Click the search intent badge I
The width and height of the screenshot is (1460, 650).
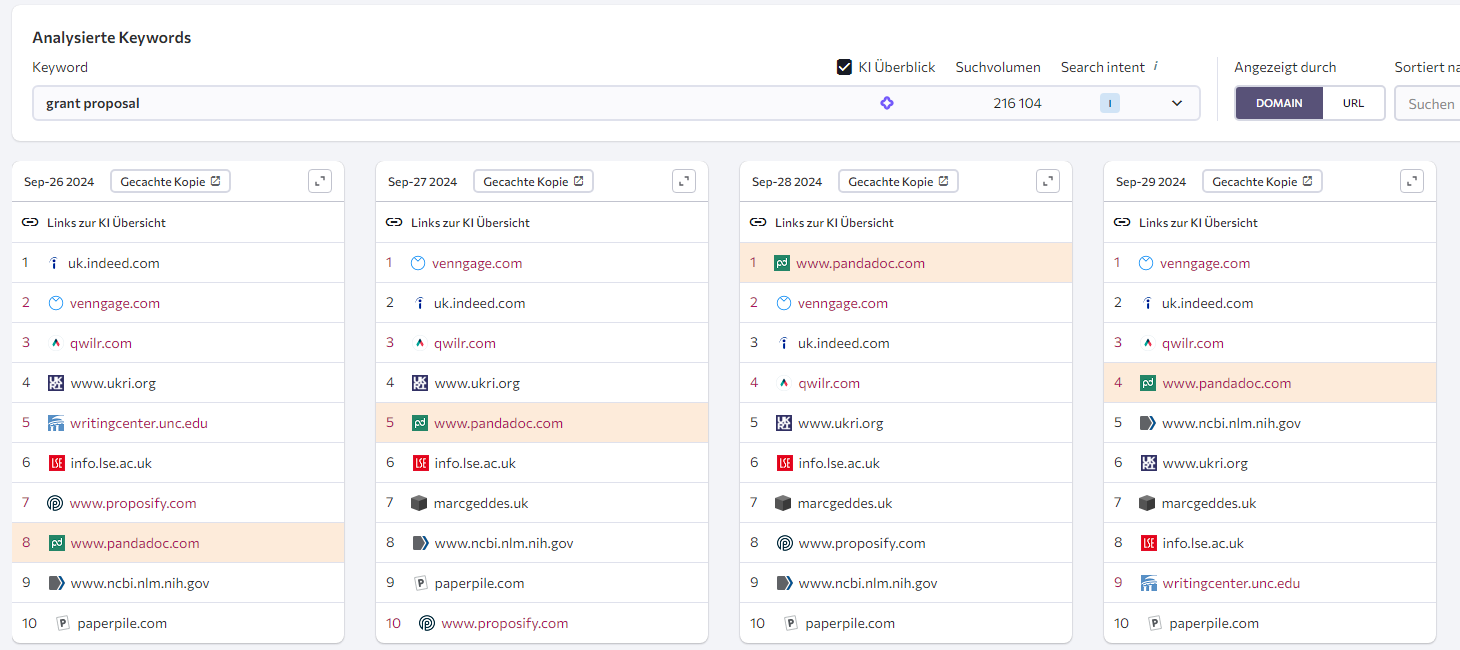pyautogui.click(x=1110, y=103)
